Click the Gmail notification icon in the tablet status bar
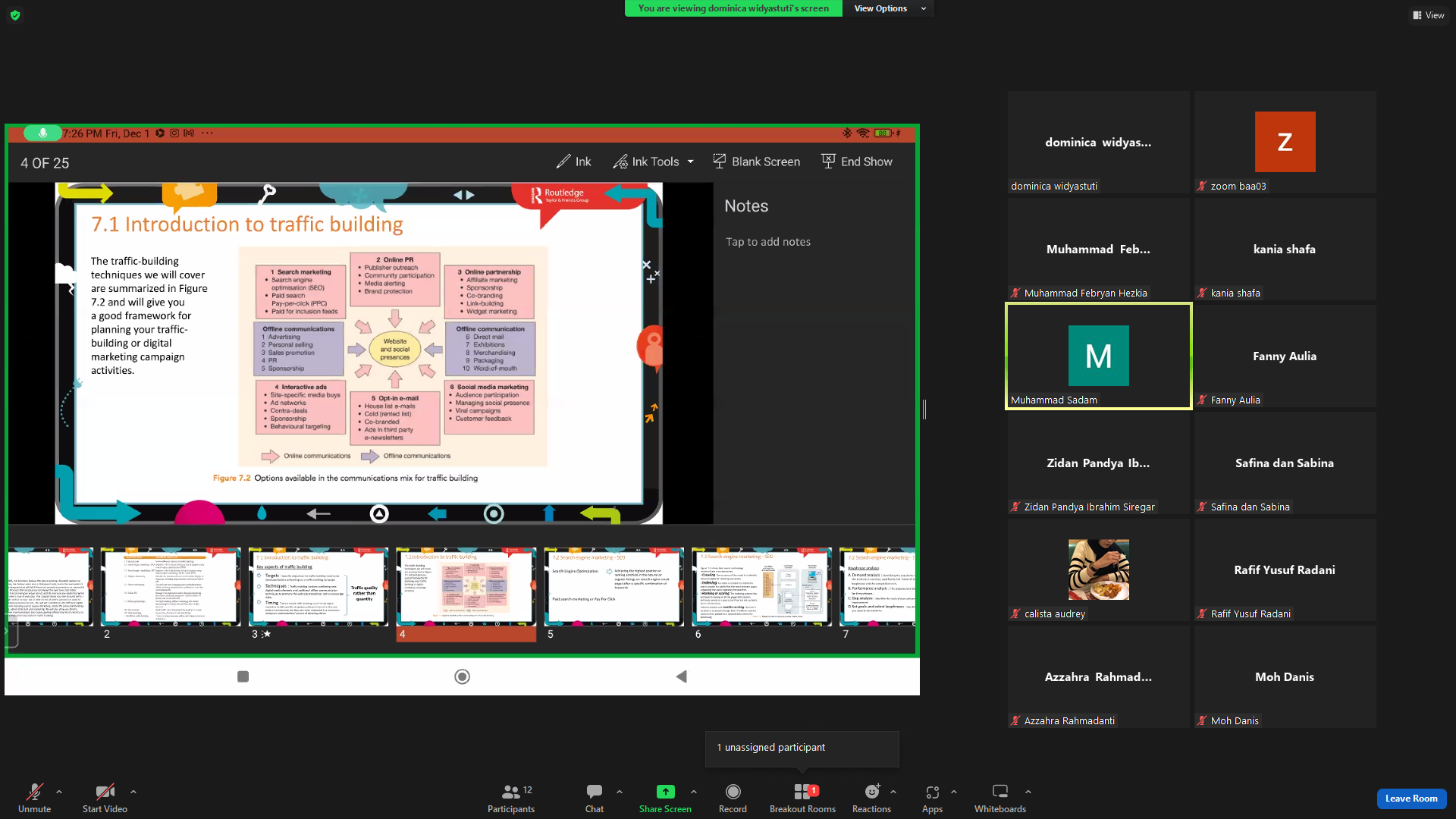The height and width of the screenshot is (819, 1456). 189,133
